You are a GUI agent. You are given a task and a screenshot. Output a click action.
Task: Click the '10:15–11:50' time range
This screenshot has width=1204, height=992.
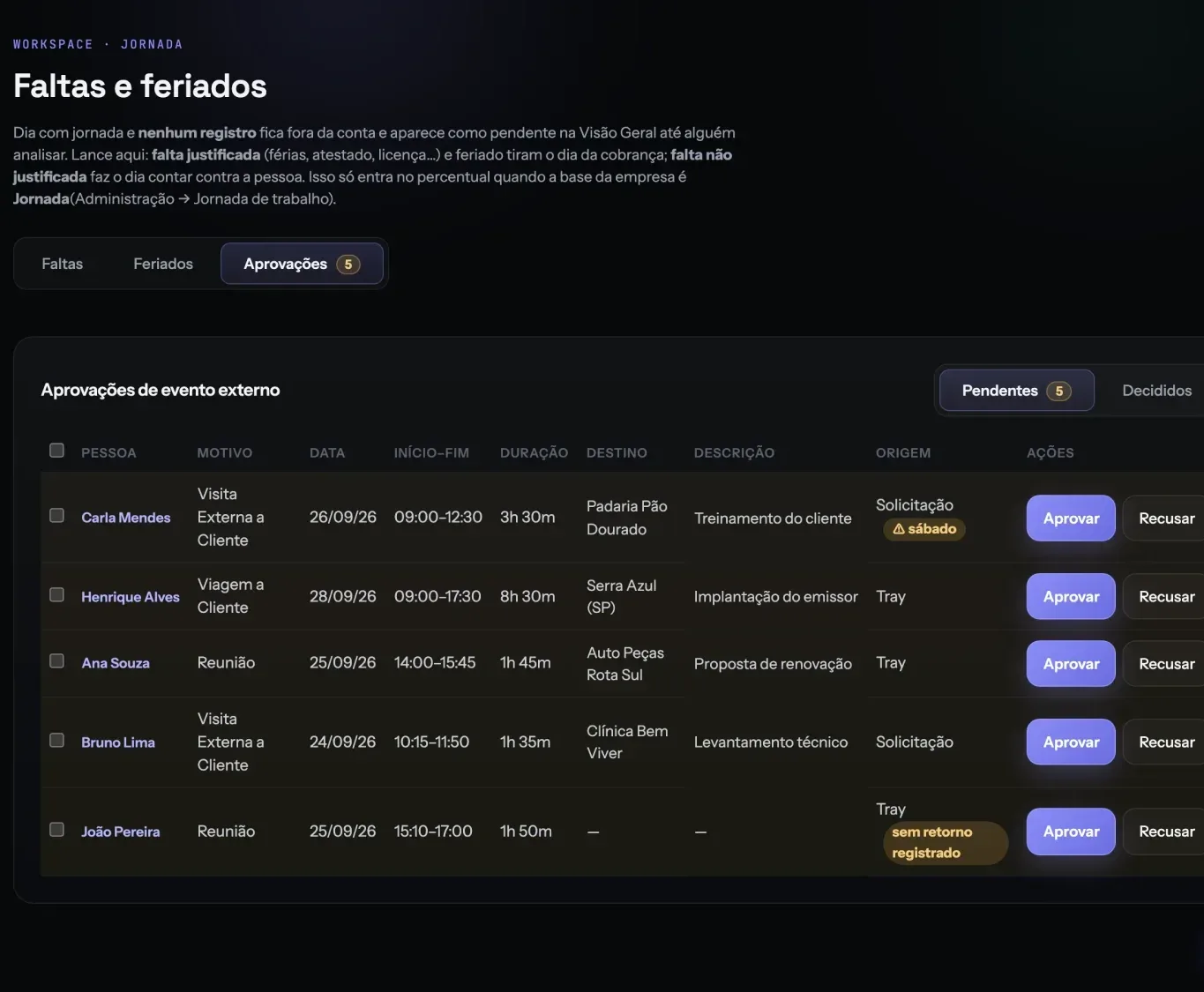(431, 742)
